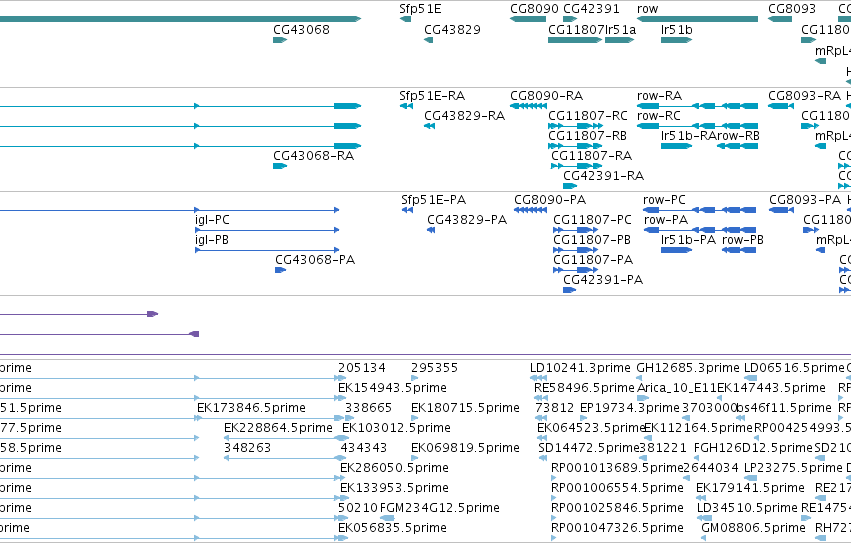Select the RE58496.5prime EST label
Image resolution: width=851 pixels, height=543 pixels.
584,389
